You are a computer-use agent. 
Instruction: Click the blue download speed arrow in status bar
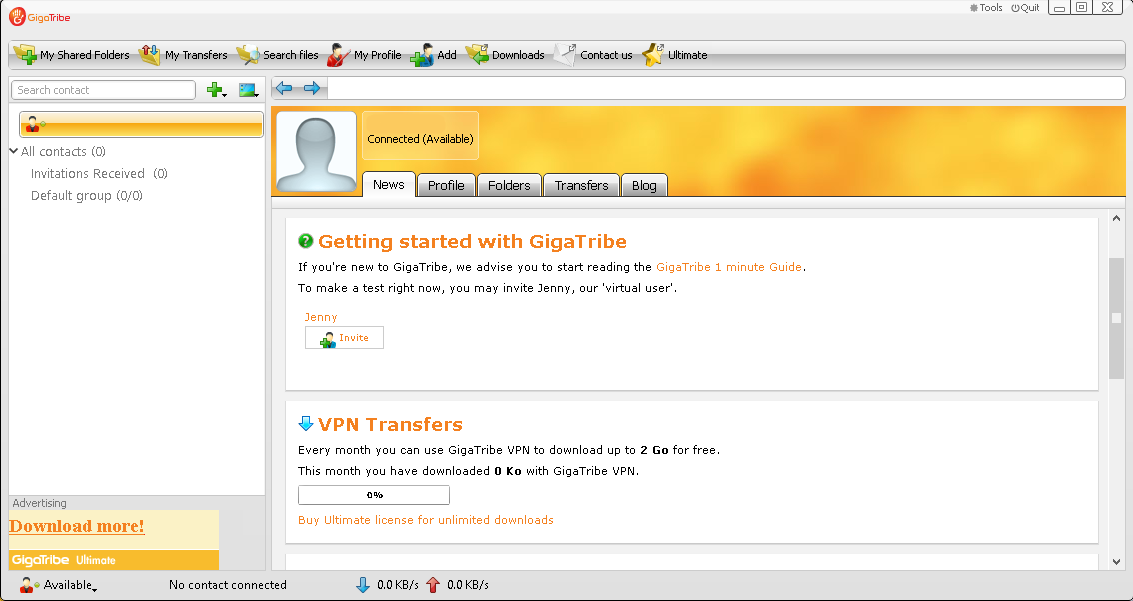[x=363, y=584]
